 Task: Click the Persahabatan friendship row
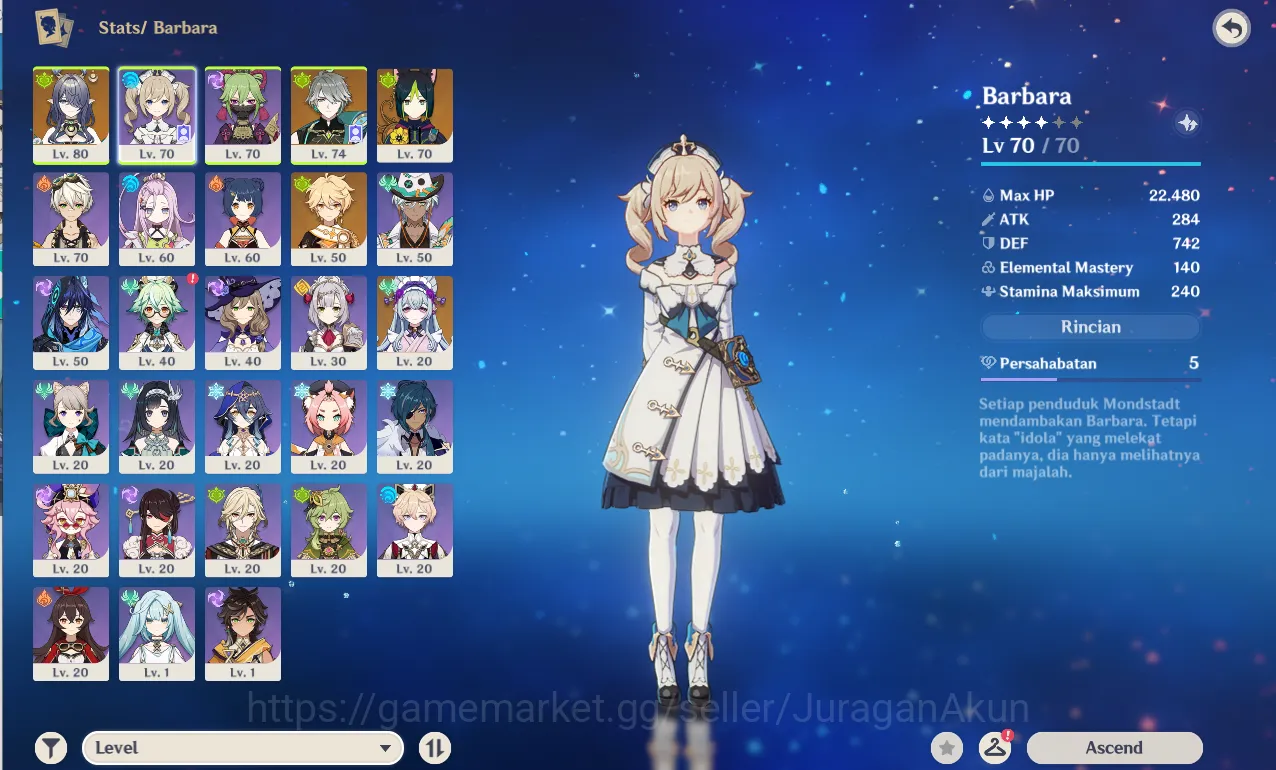click(x=1091, y=363)
